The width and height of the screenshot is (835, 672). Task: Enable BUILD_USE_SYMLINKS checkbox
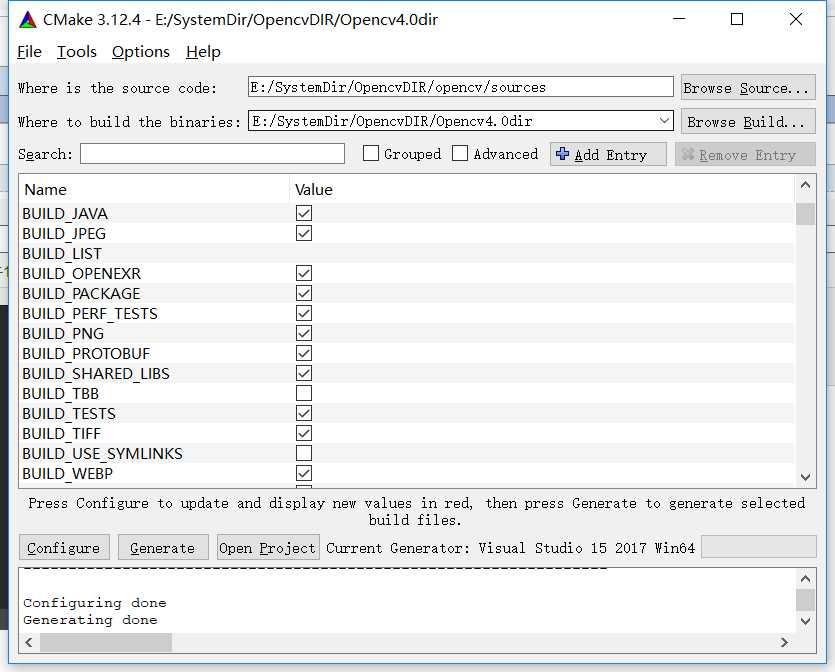coord(304,453)
